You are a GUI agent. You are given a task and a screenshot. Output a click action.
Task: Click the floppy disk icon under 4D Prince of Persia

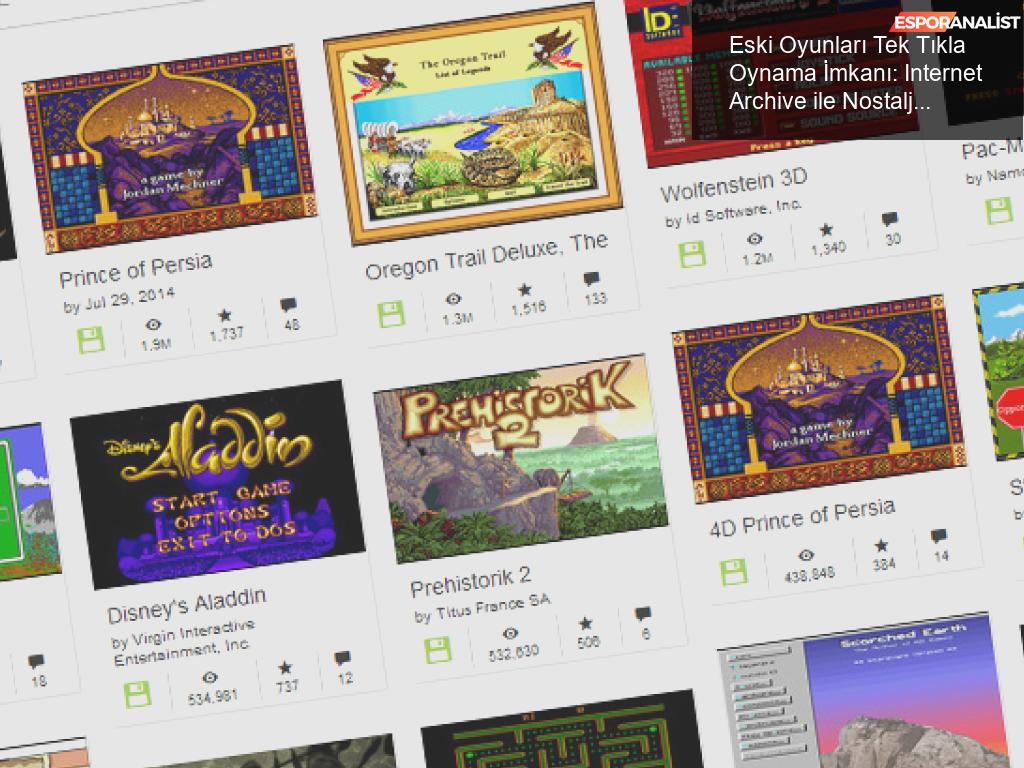[x=734, y=572]
